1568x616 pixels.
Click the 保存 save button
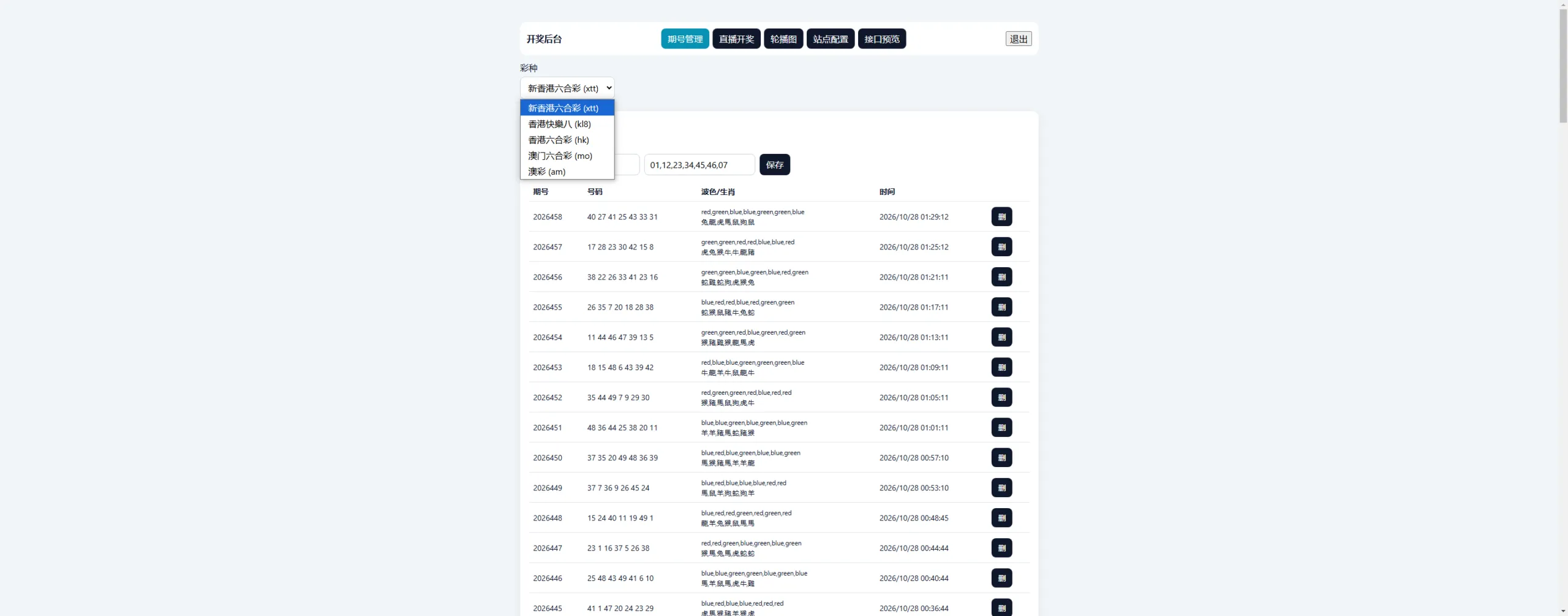(775, 164)
